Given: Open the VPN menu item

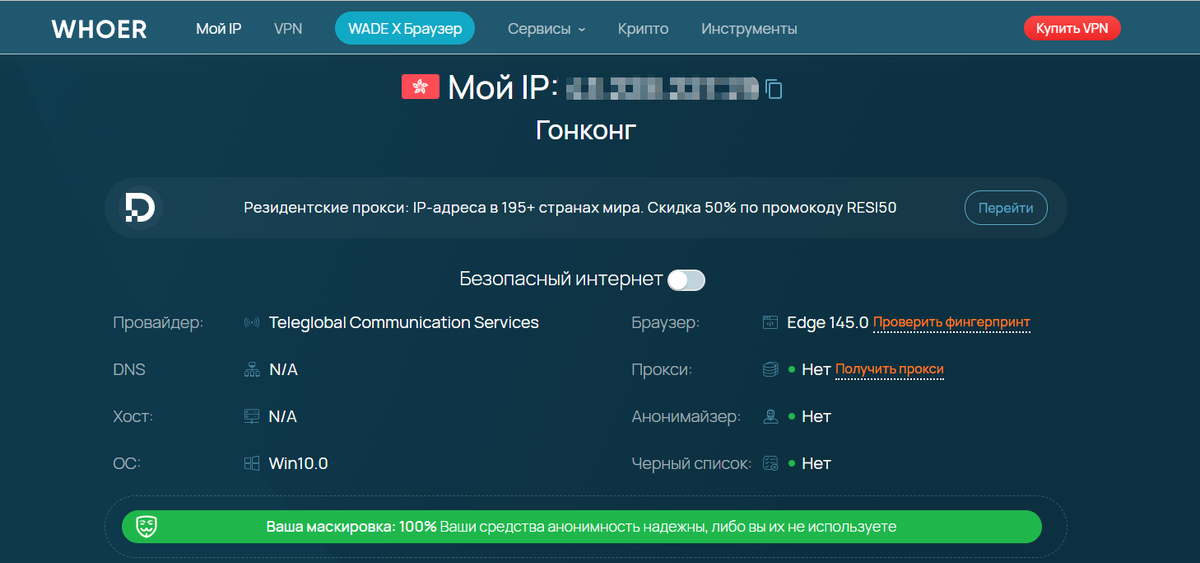Looking at the screenshot, I should click(x=288, y=29).
